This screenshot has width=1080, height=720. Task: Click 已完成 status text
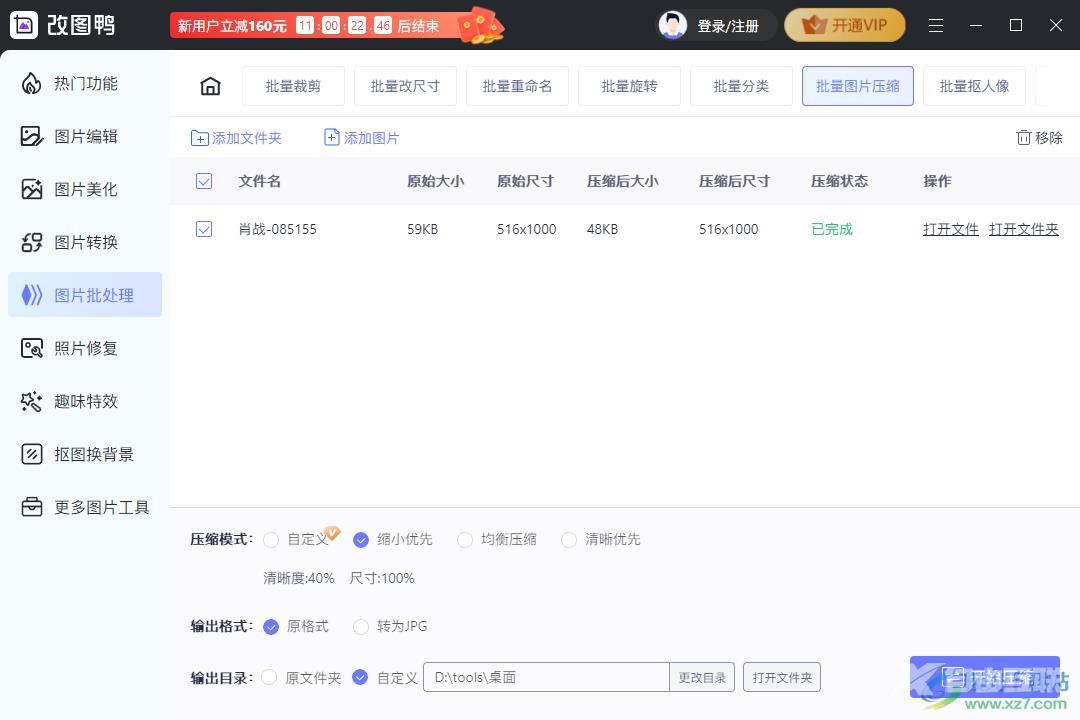[x=832, y=229]
